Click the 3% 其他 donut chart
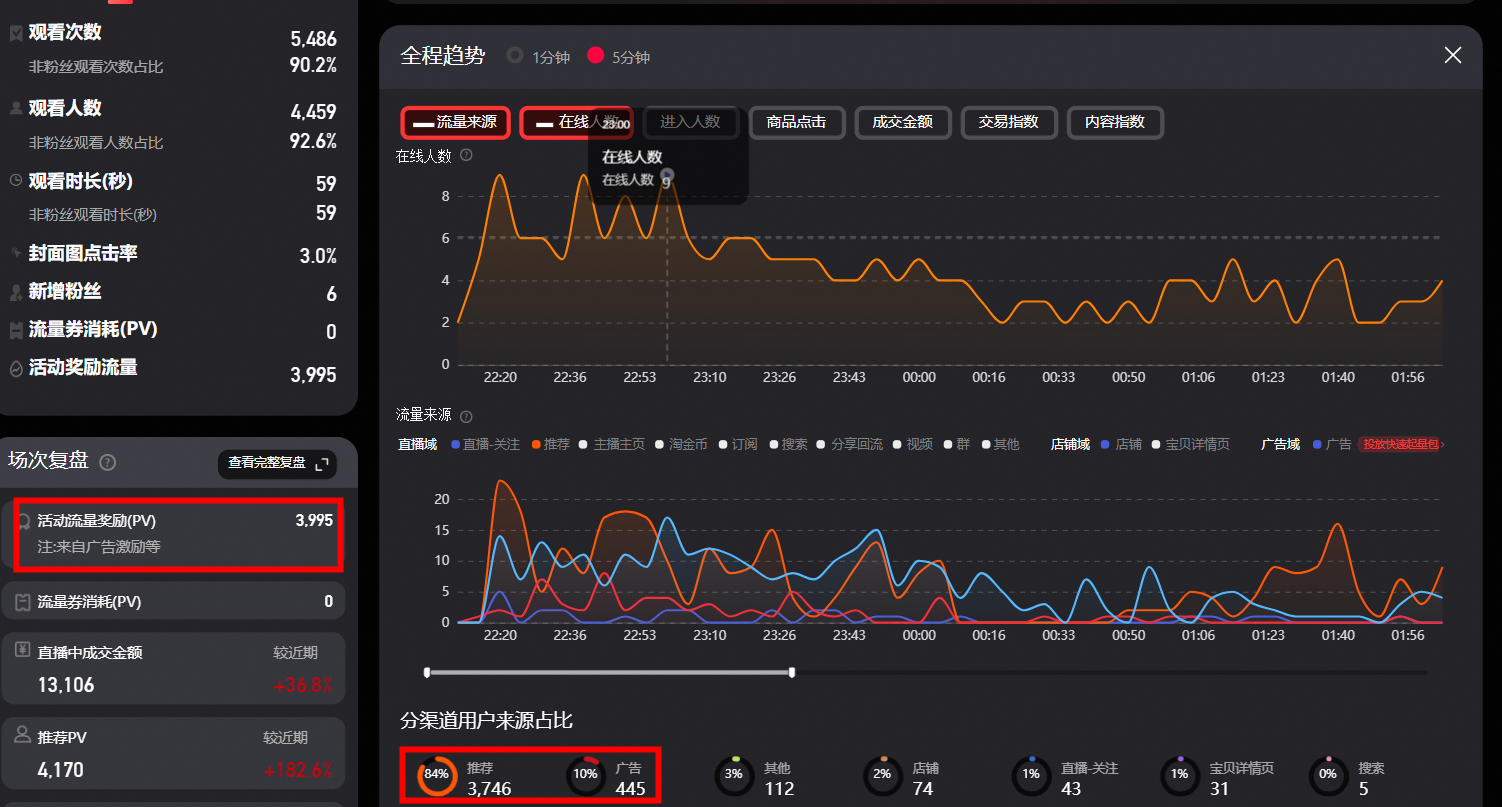Viewport: 1502px width, 807px height. pos(734,774)
